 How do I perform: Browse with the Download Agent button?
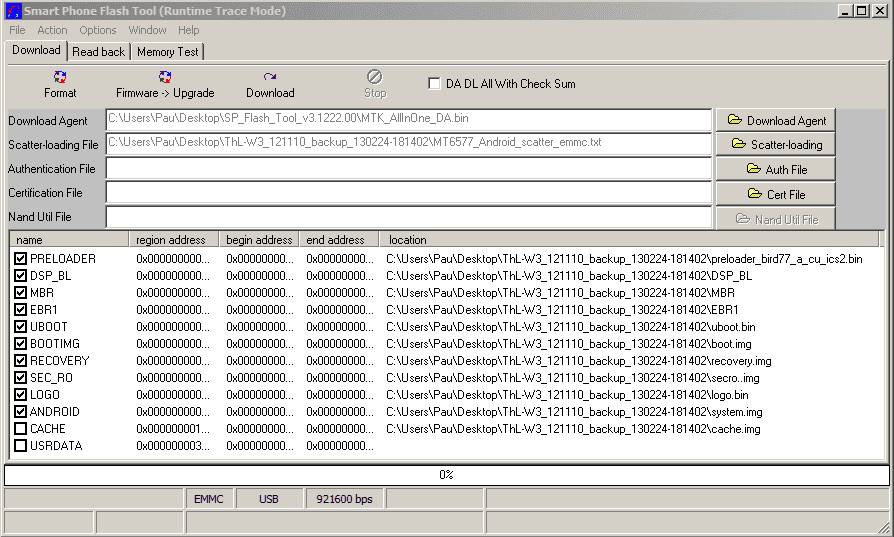tap(775, 120)
